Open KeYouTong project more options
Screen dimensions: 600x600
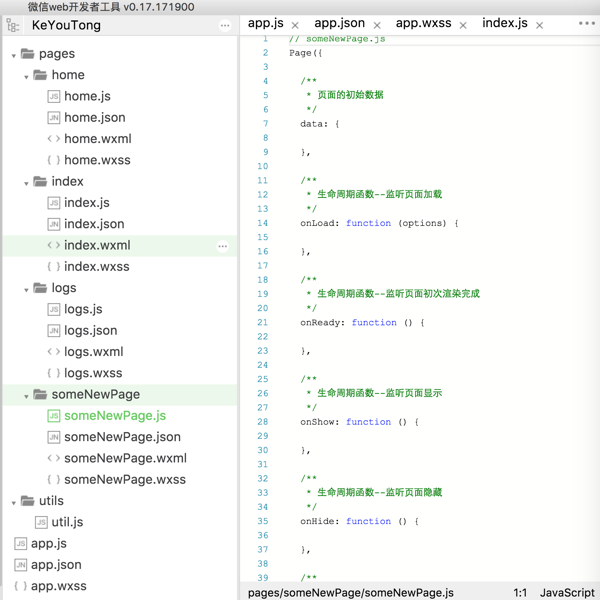pos(225,26)
